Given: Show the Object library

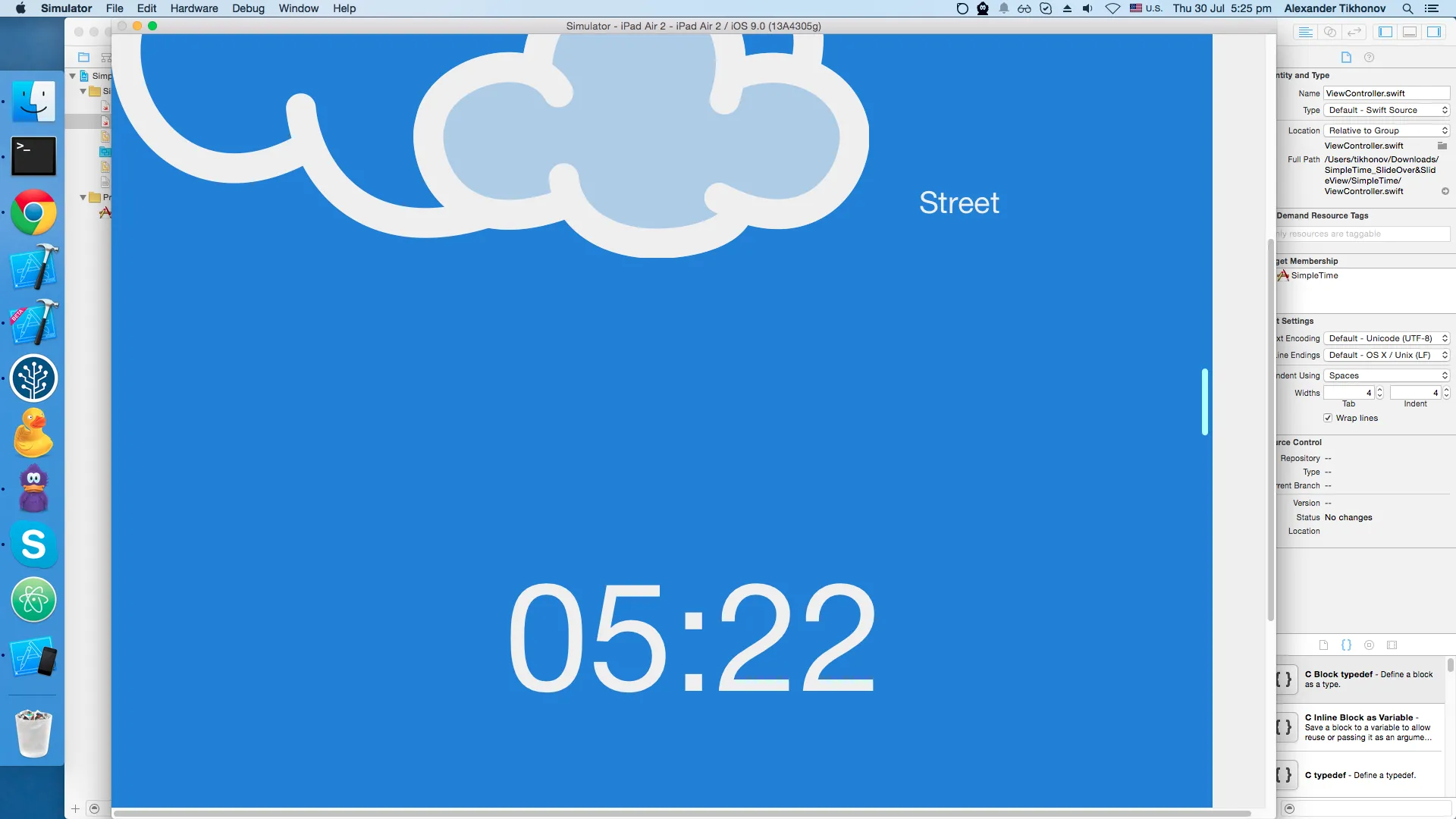Looking at the screenshot, I should point(1369,645).
